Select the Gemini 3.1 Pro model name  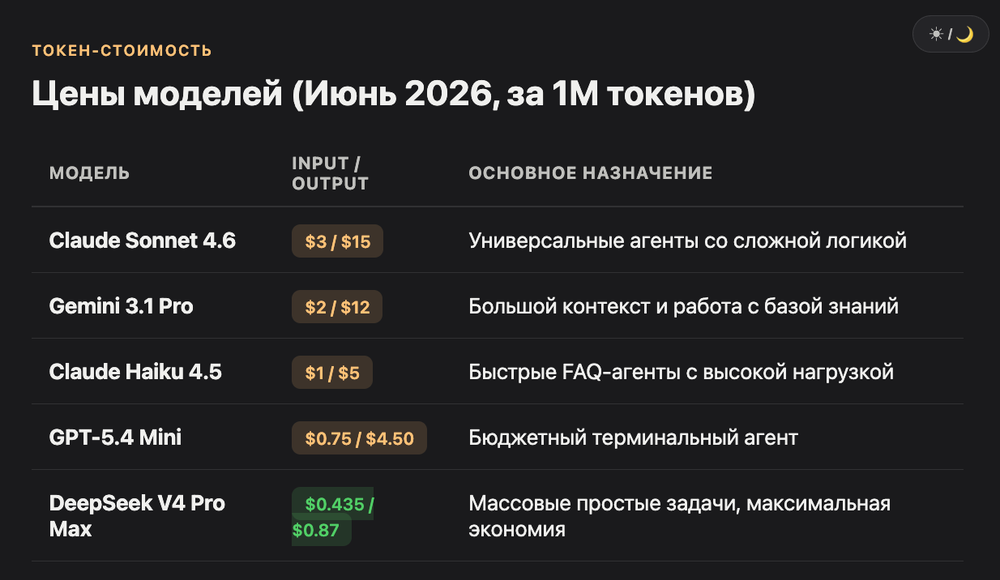tap(121, 306)
